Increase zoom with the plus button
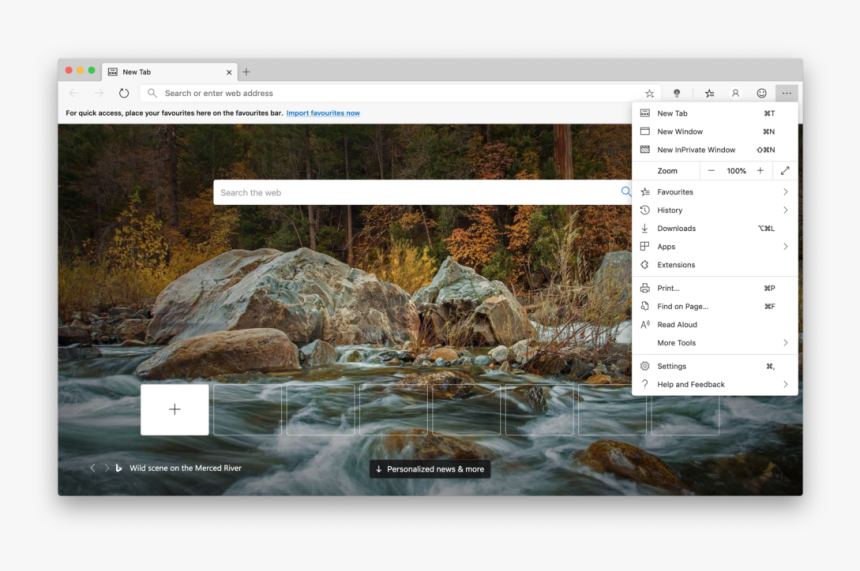Viewport: 860px width, 571px height. [x=760, y=171]
